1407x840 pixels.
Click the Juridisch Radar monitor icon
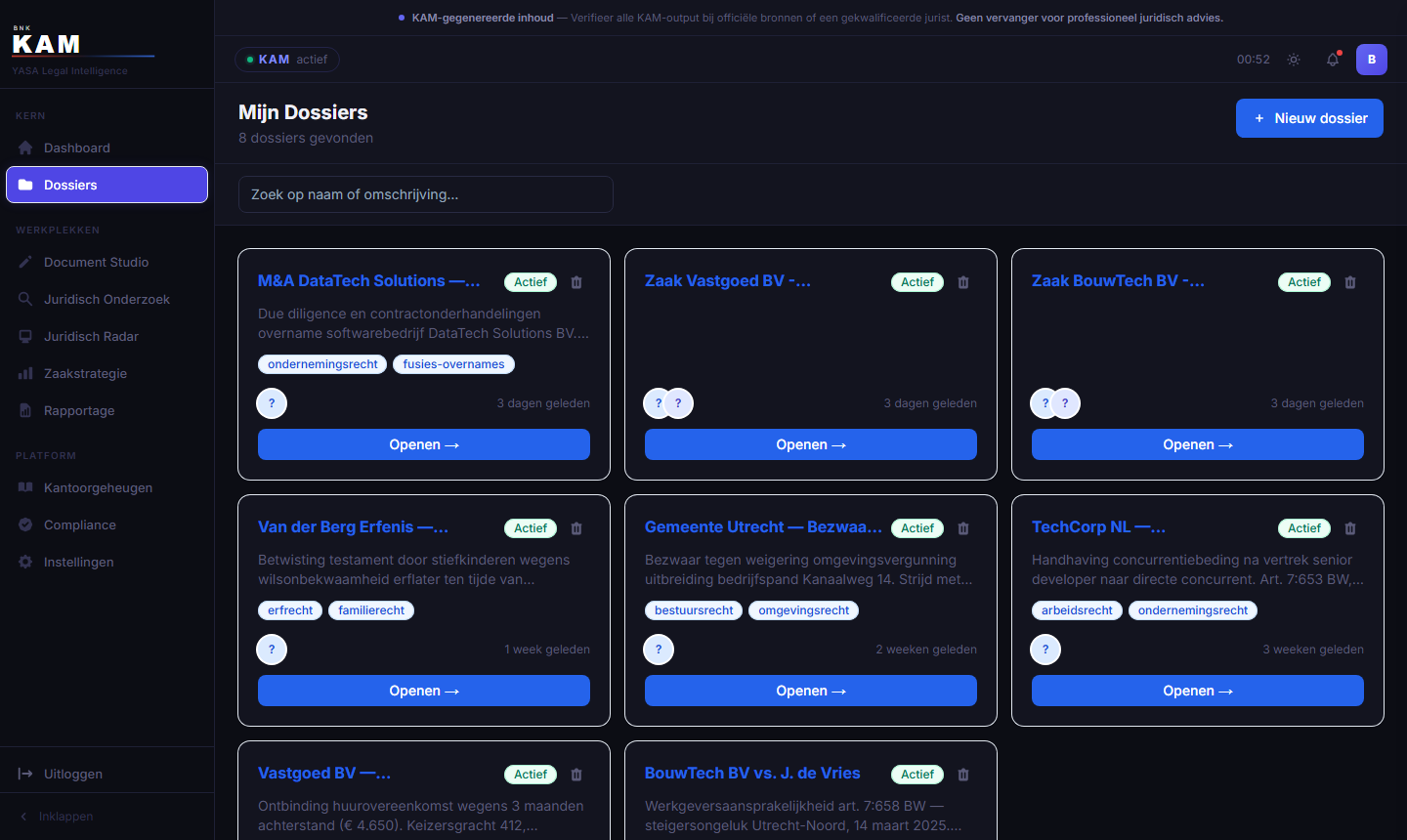coord(25,336)
